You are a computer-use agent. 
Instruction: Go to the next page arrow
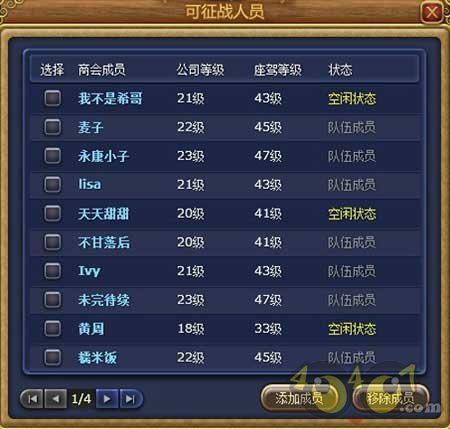click(x=107, y=399)
